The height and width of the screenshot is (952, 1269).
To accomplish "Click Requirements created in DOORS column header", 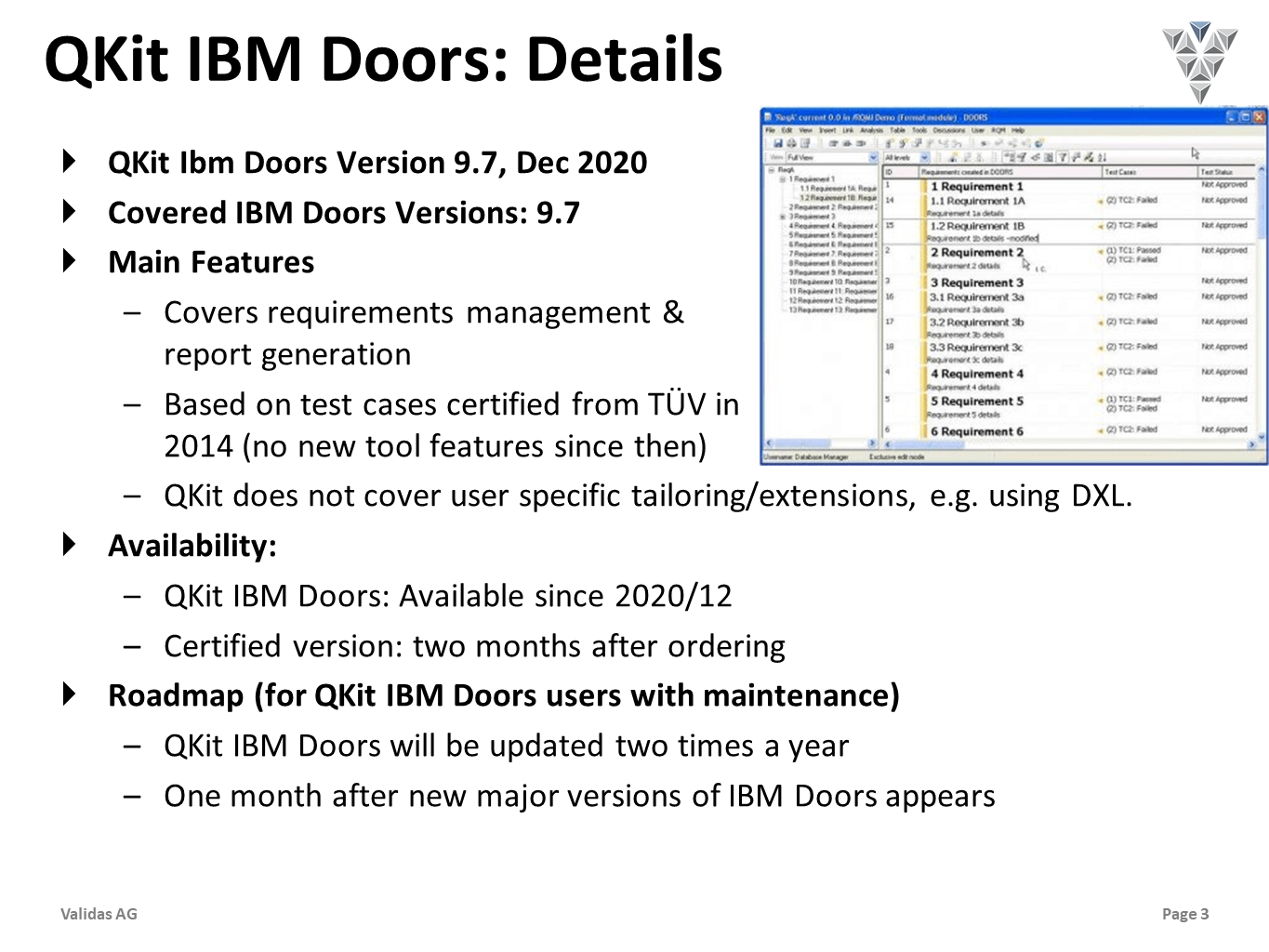I will pyautogui.click(x=1011, y=172).
